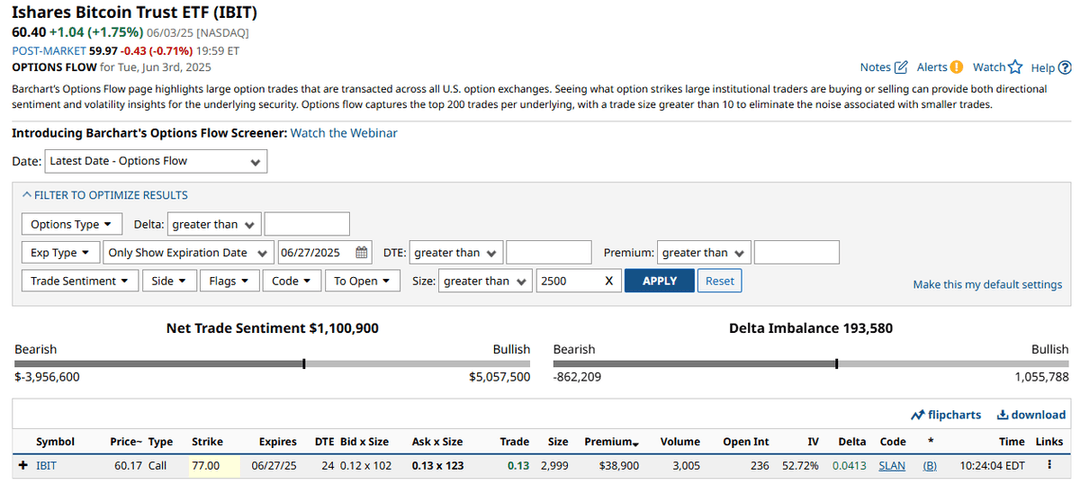Sort table by Open Int column header
This screenshot has width=1080, height=483.
point(746,442)
